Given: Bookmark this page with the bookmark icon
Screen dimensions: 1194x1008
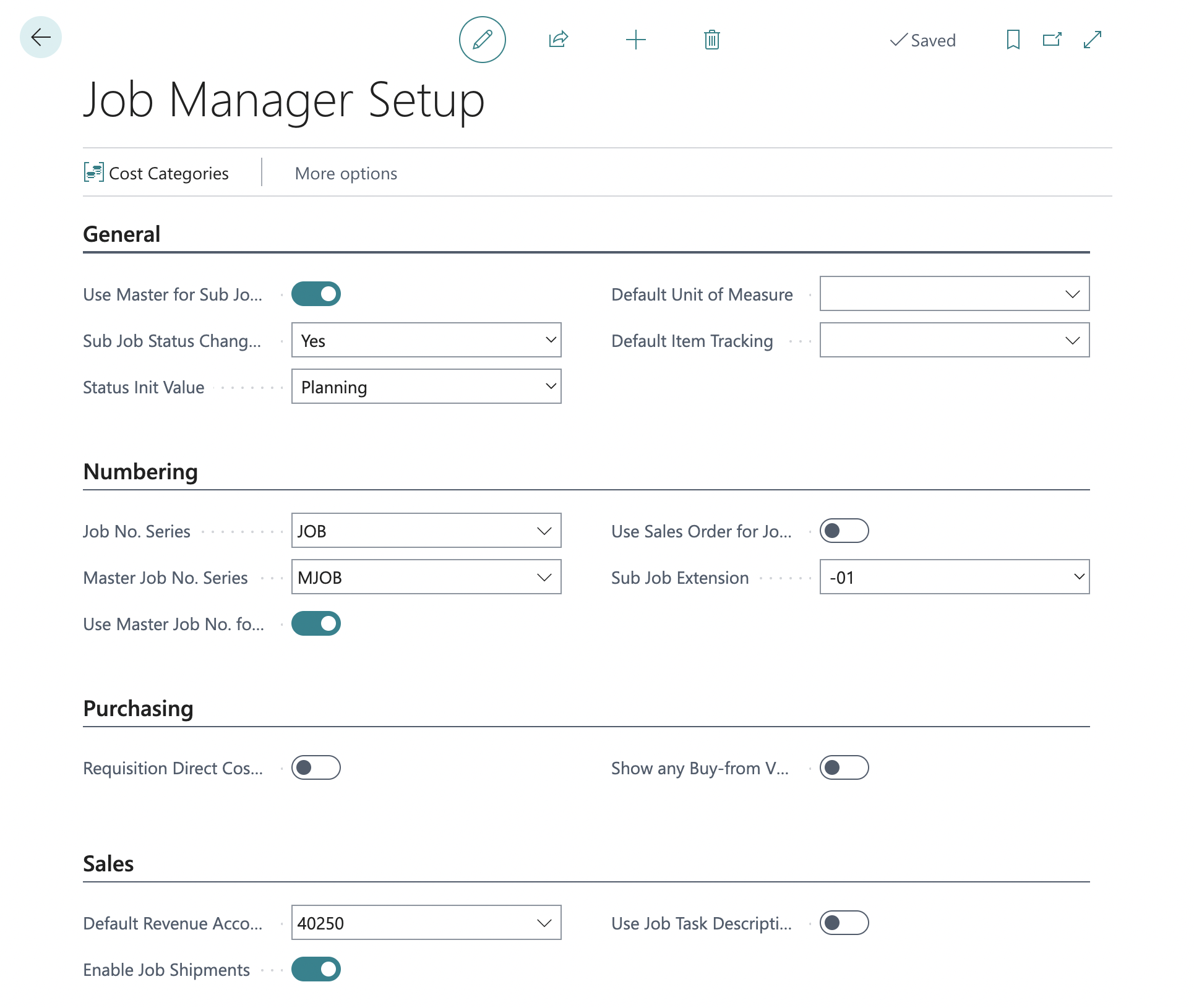Looking at the screenshot, I should [x=1013, y=40].
